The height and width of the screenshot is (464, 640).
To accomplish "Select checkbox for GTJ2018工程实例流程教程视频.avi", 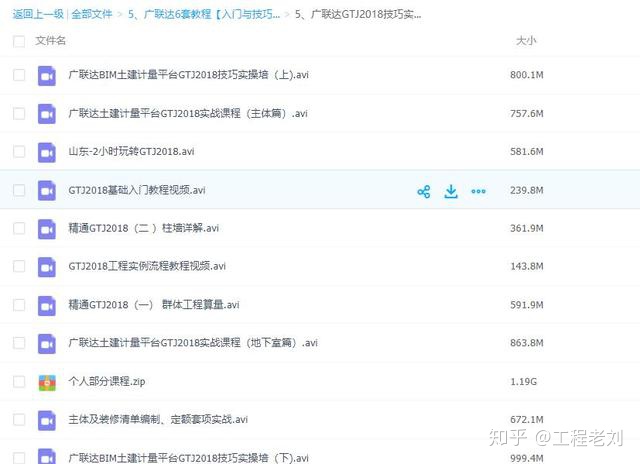I will [x=19, y=266].
